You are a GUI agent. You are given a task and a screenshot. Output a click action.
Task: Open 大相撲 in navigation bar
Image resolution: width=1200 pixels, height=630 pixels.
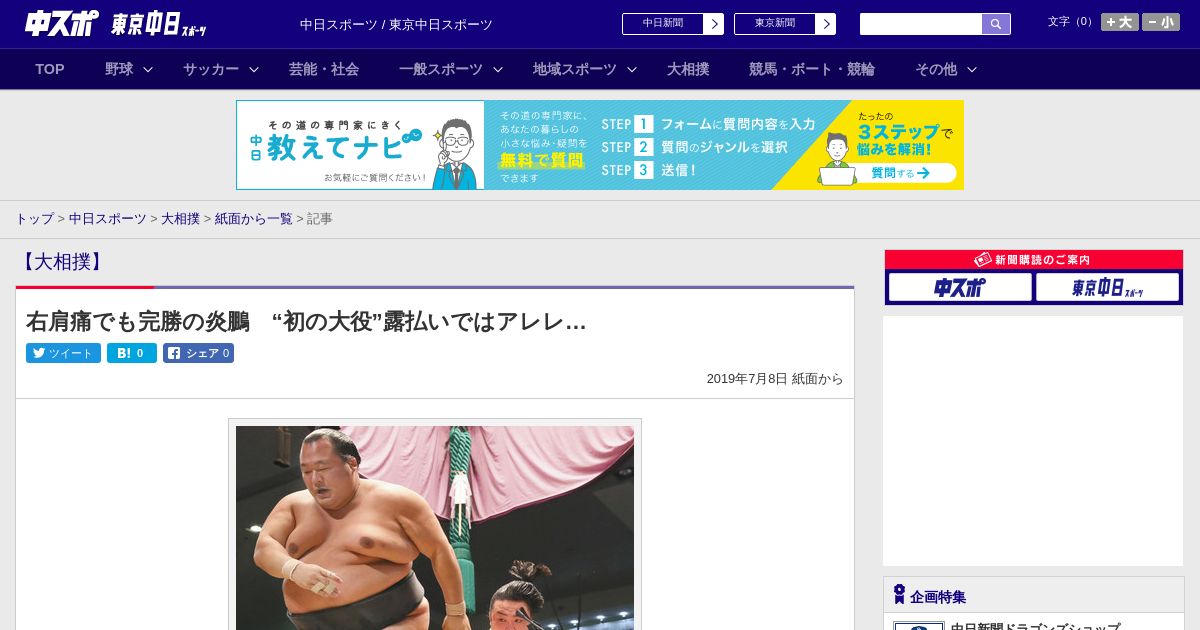click(x=688, y=69)
